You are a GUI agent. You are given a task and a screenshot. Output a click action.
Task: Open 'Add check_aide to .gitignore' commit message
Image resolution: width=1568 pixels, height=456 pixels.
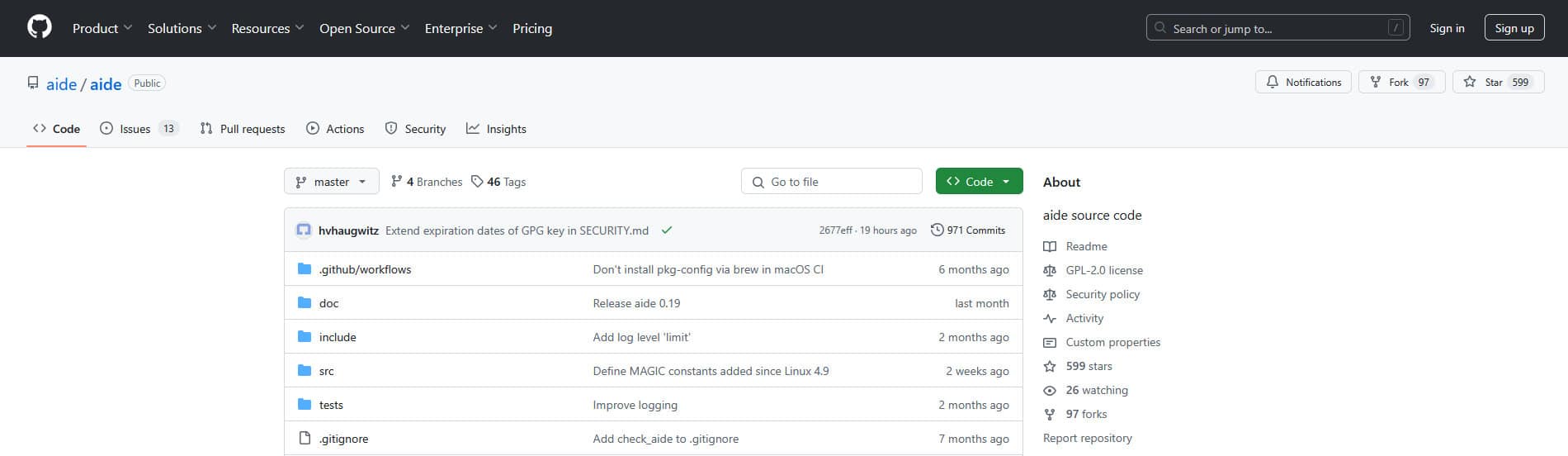pos(665,439)
